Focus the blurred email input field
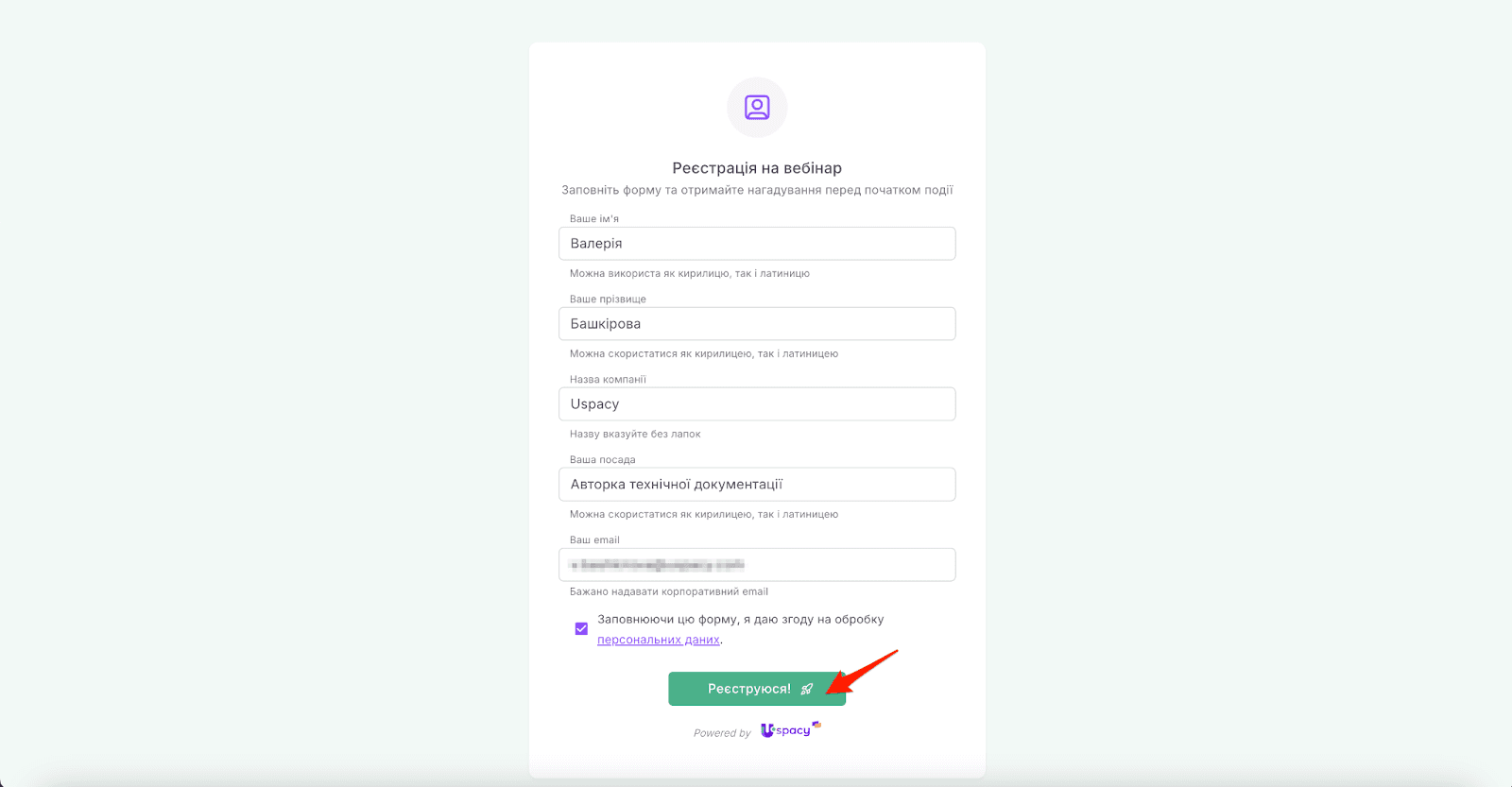Image resolution: width=1512 pixels, height=787 pixels. [x=757, y=565]
